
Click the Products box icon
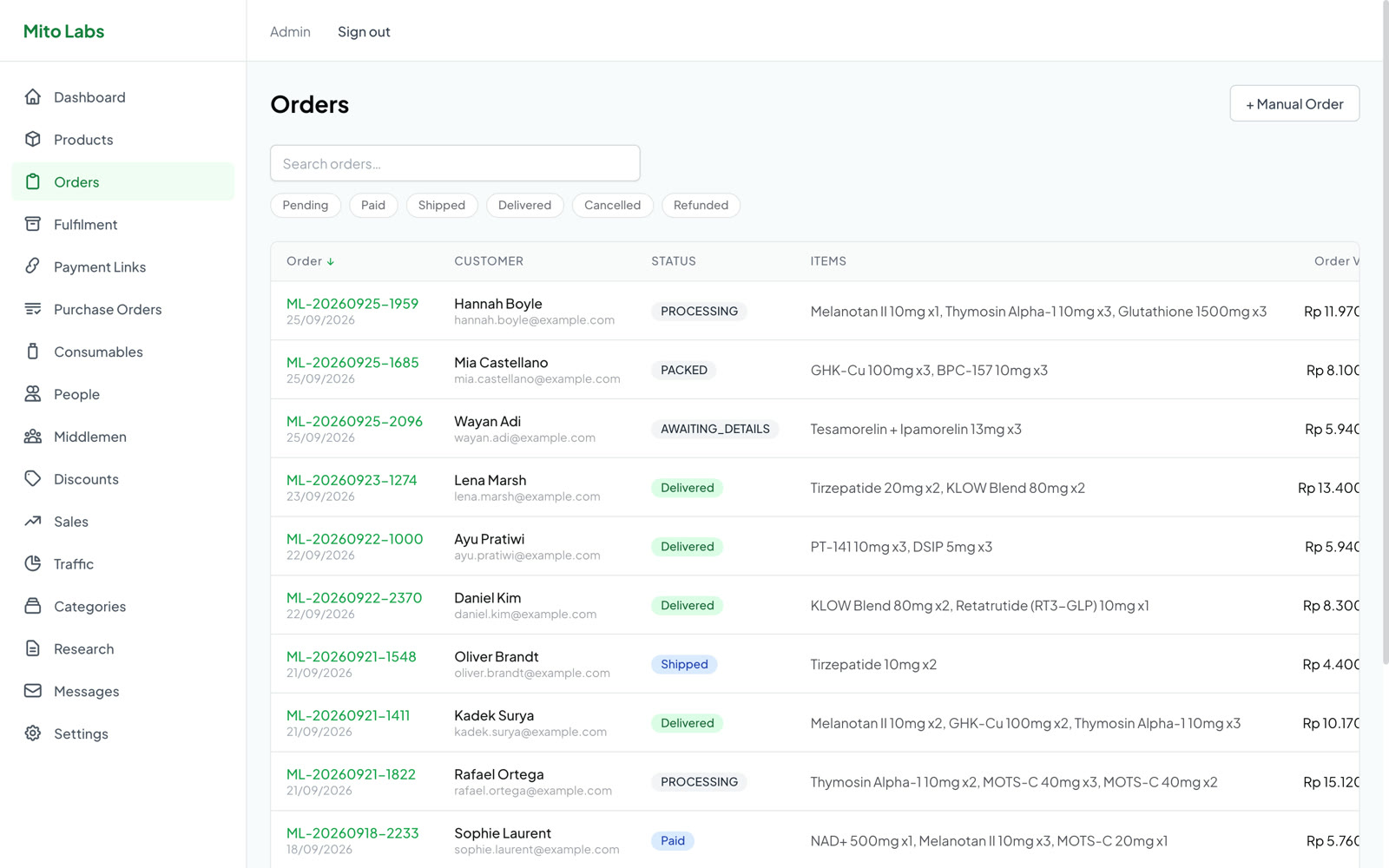pos(33,140)
